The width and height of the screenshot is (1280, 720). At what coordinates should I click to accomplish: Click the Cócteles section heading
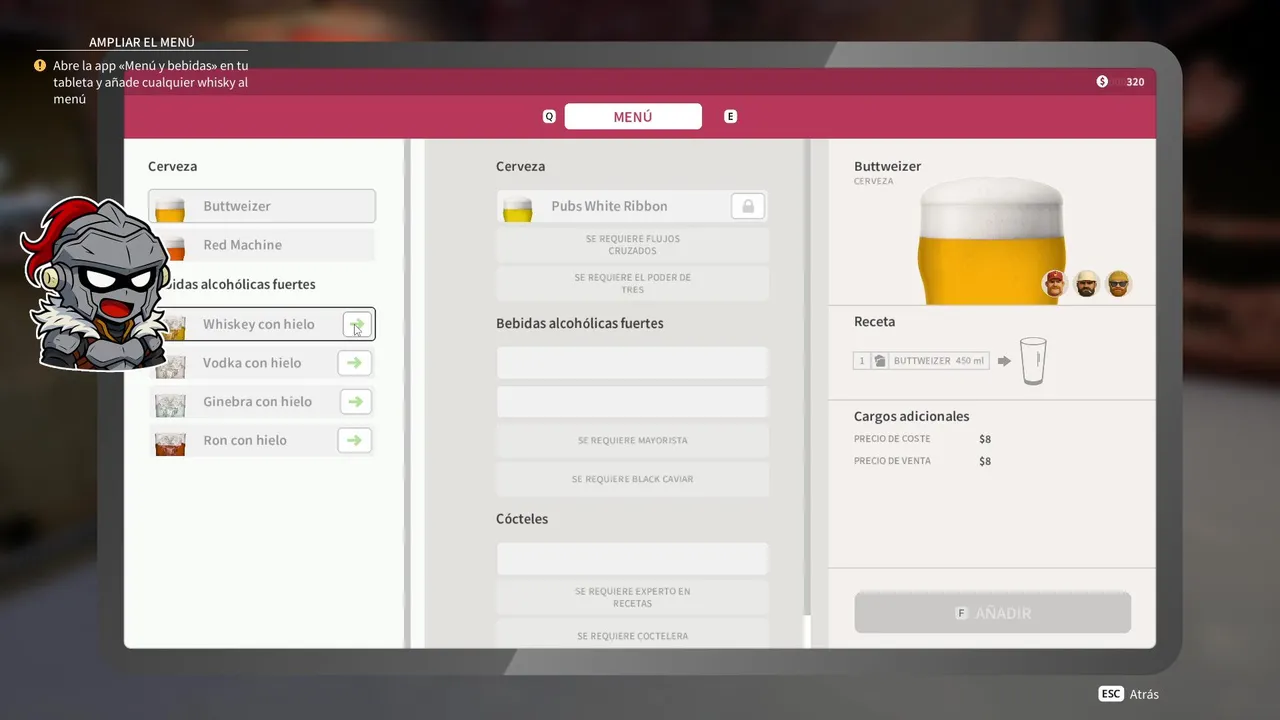[522, 519]
